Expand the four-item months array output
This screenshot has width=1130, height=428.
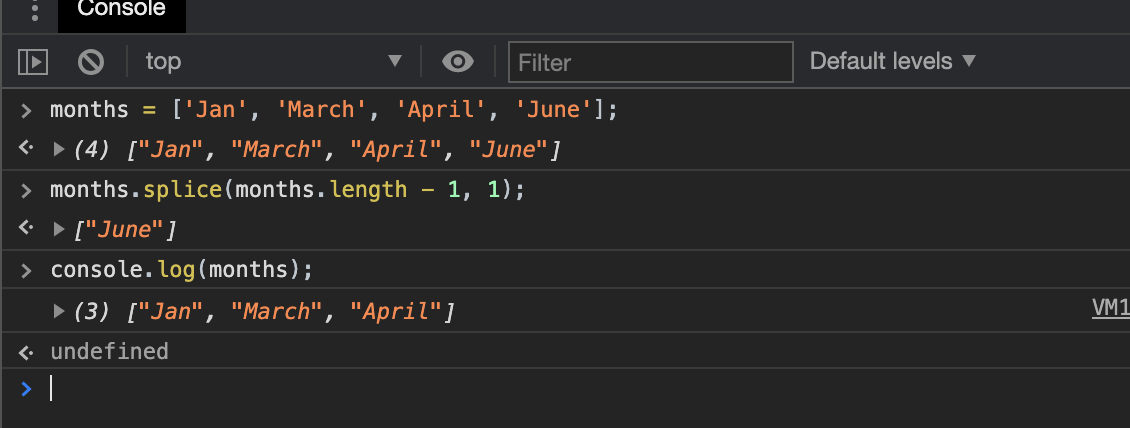(59, 150)
